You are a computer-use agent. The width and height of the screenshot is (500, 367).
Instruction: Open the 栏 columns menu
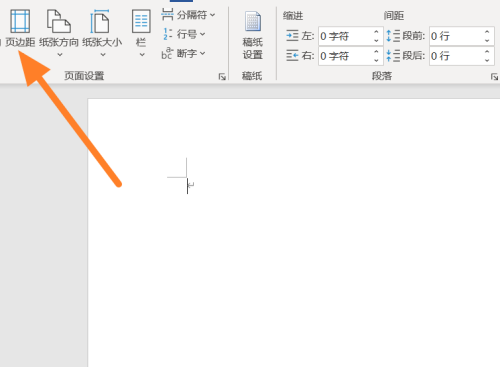click(141, 33)
